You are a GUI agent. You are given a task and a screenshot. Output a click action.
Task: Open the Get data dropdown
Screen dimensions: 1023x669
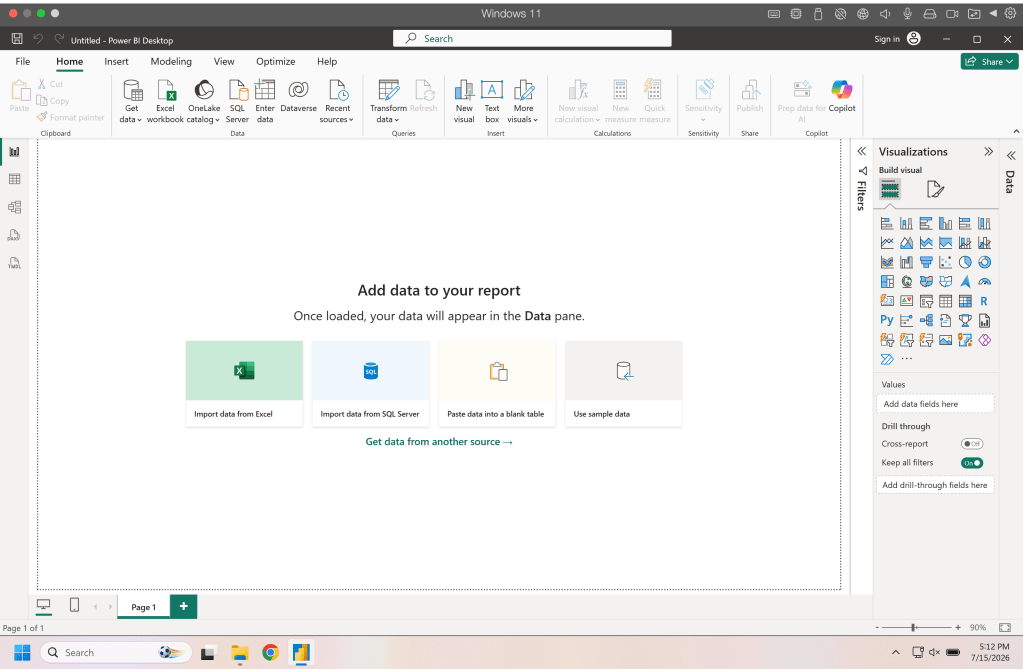tap(131, 101)
